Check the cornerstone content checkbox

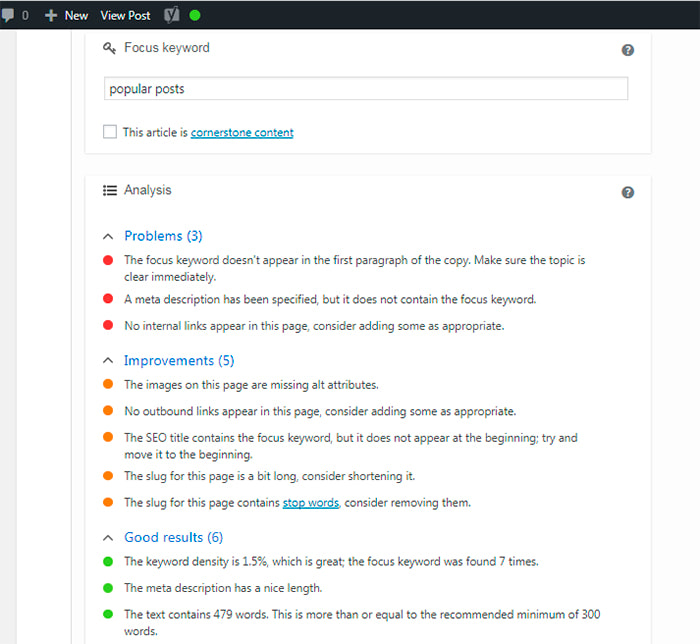click(110, 132)
